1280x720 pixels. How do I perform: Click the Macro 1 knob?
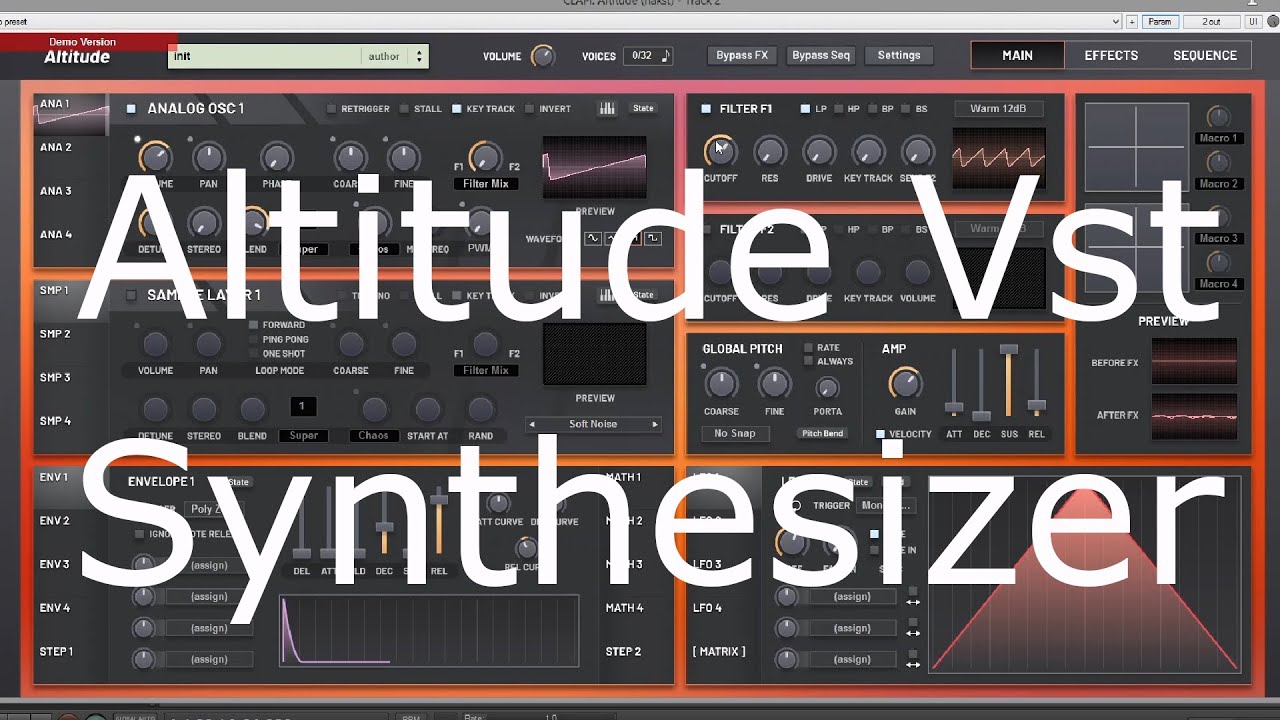[x=1218, y=117]
